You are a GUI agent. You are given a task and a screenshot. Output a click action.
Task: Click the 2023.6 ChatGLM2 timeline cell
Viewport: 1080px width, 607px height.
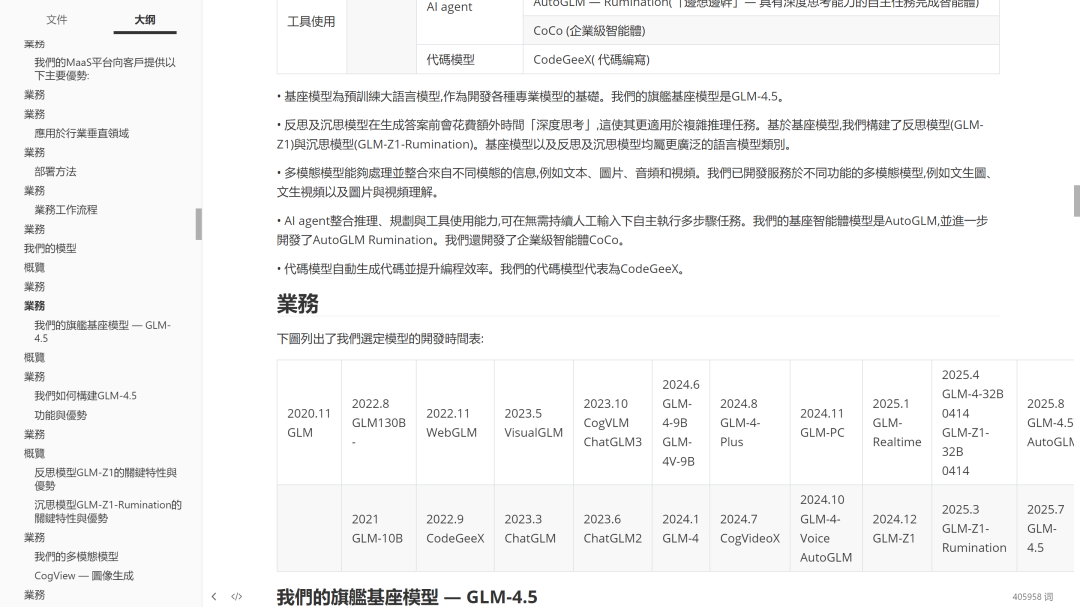[613, 528]
